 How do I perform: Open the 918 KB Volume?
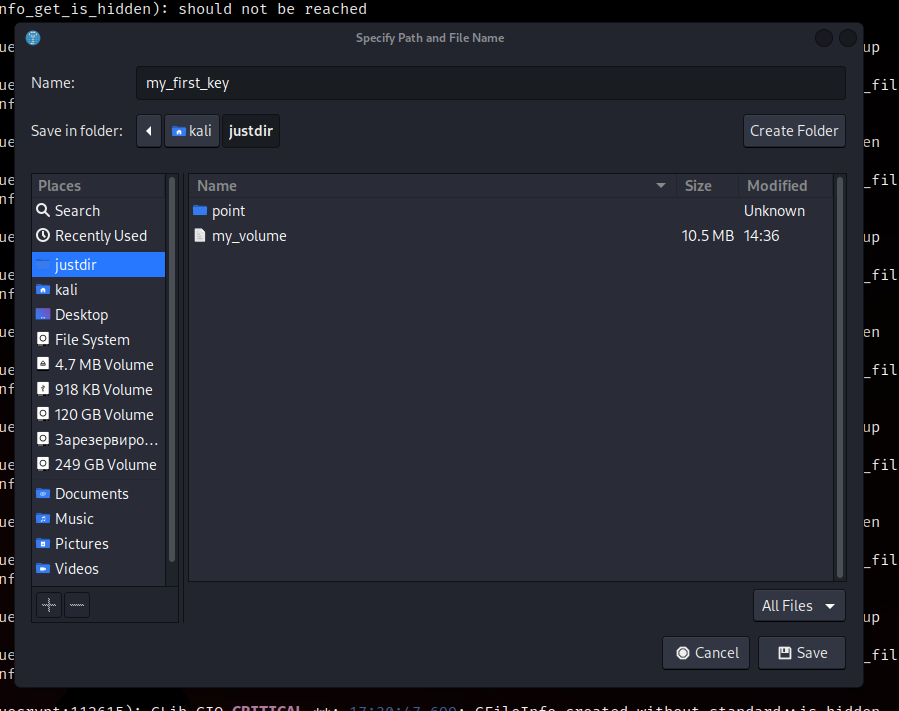point(98,389)
